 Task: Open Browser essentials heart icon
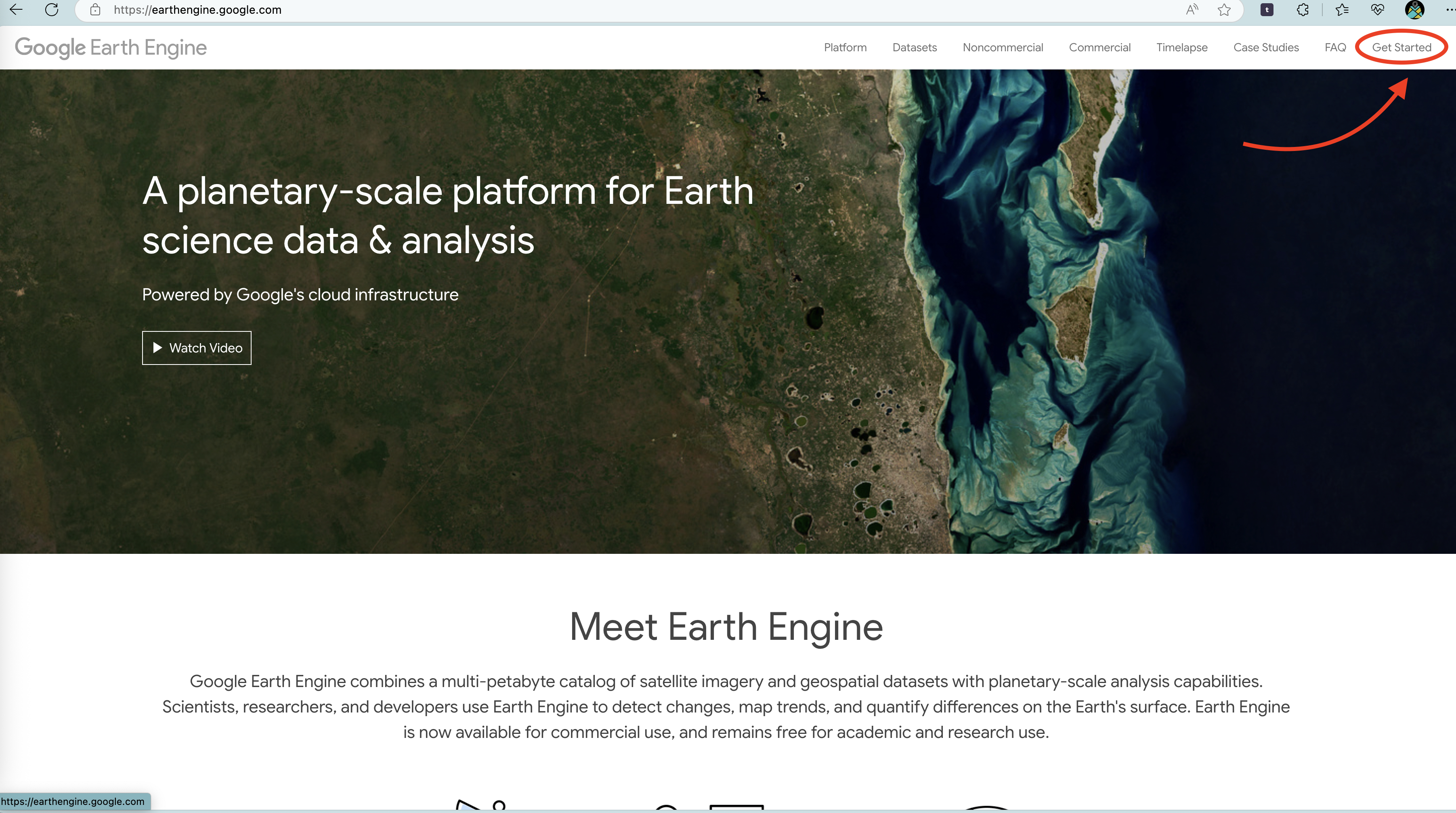coord(1378,10)
